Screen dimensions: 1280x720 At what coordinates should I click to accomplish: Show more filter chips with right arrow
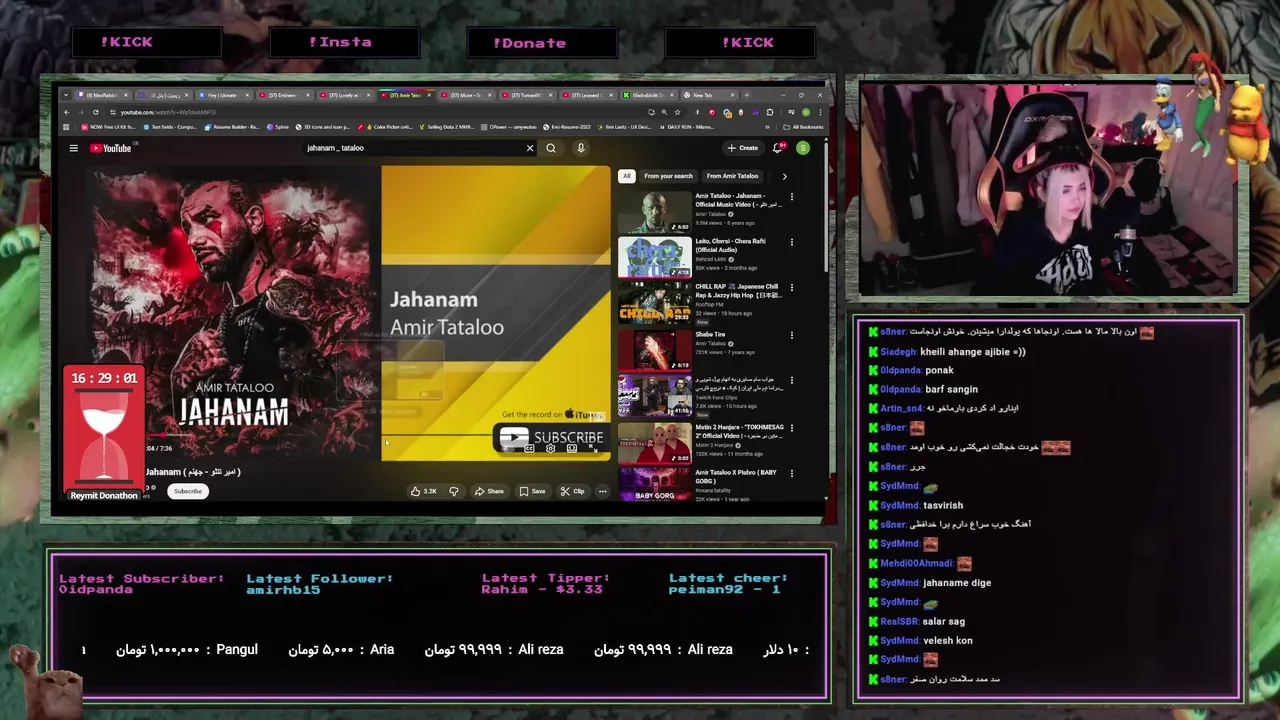click(784, 176)
